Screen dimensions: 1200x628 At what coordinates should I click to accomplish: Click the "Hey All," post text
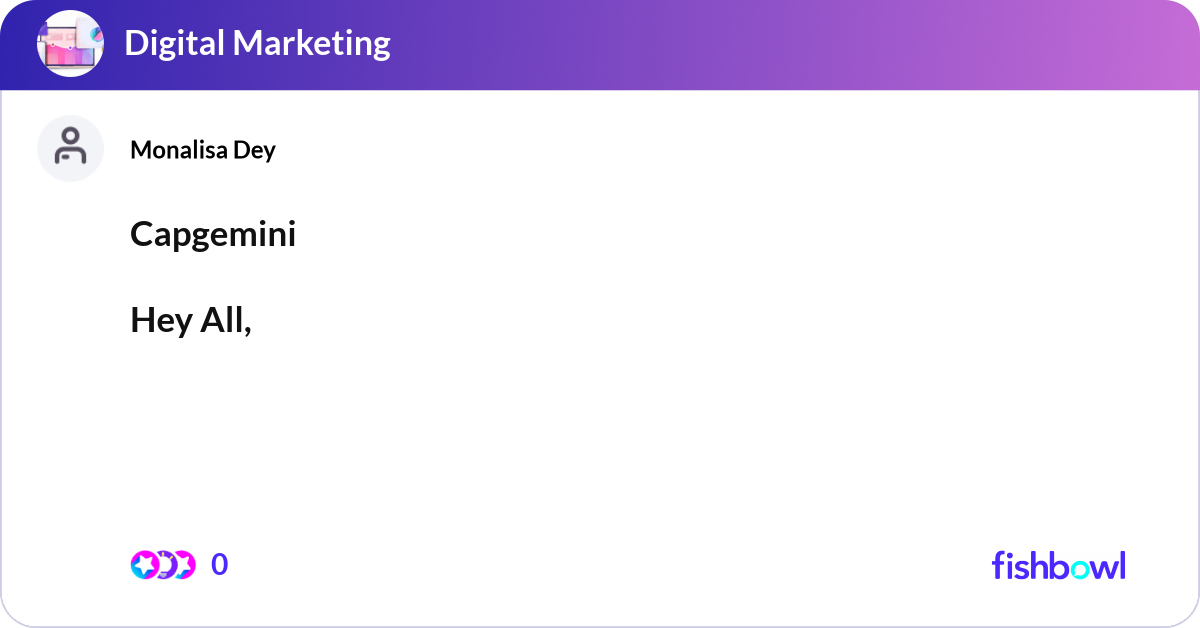coord(190,319)
